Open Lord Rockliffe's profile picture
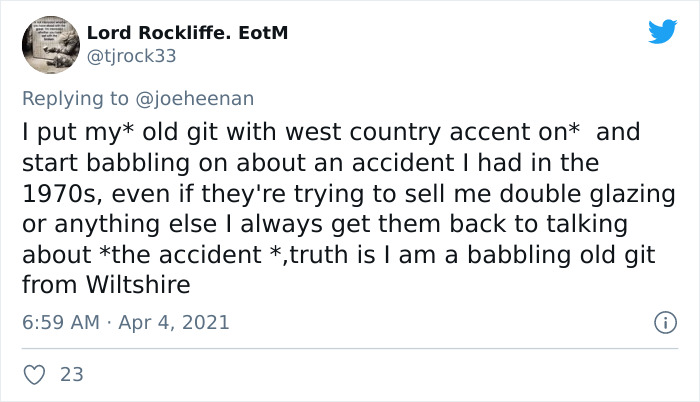700x402 pixels. pyautogui.click(x=51, y=44)
